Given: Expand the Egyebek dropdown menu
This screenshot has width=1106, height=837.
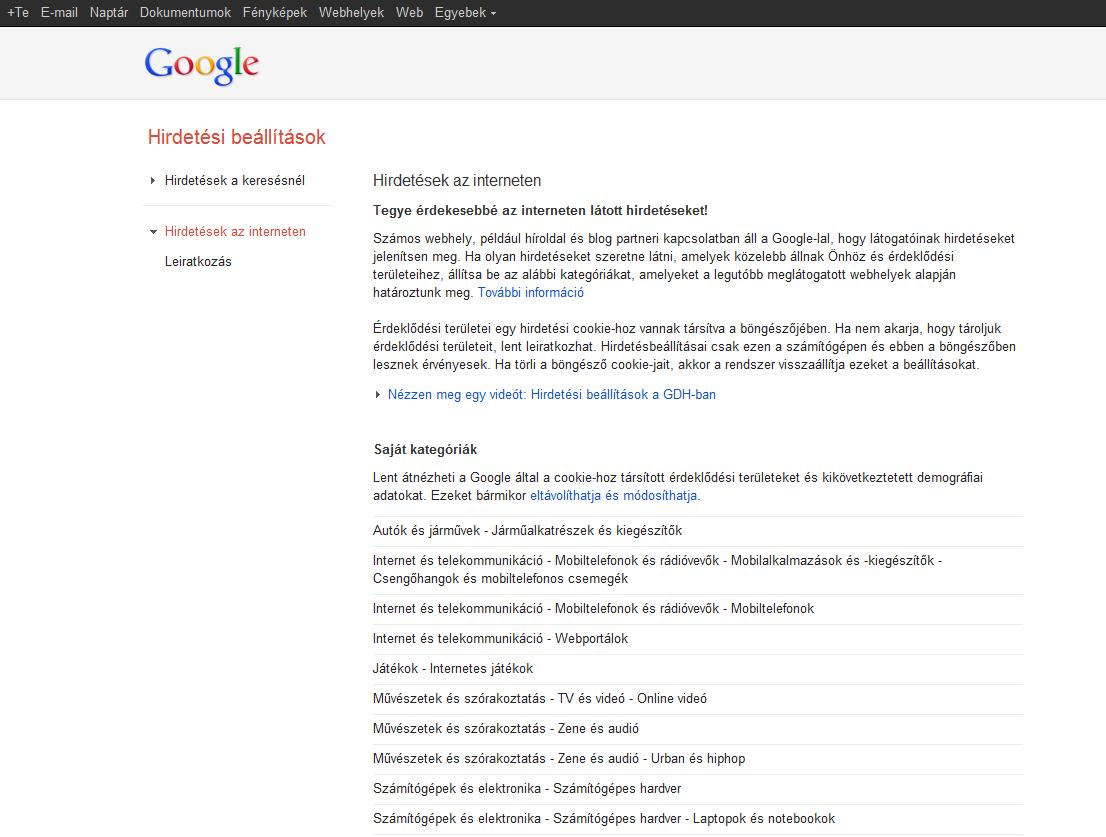Looking at the screenshot, I should pos(466,13).
